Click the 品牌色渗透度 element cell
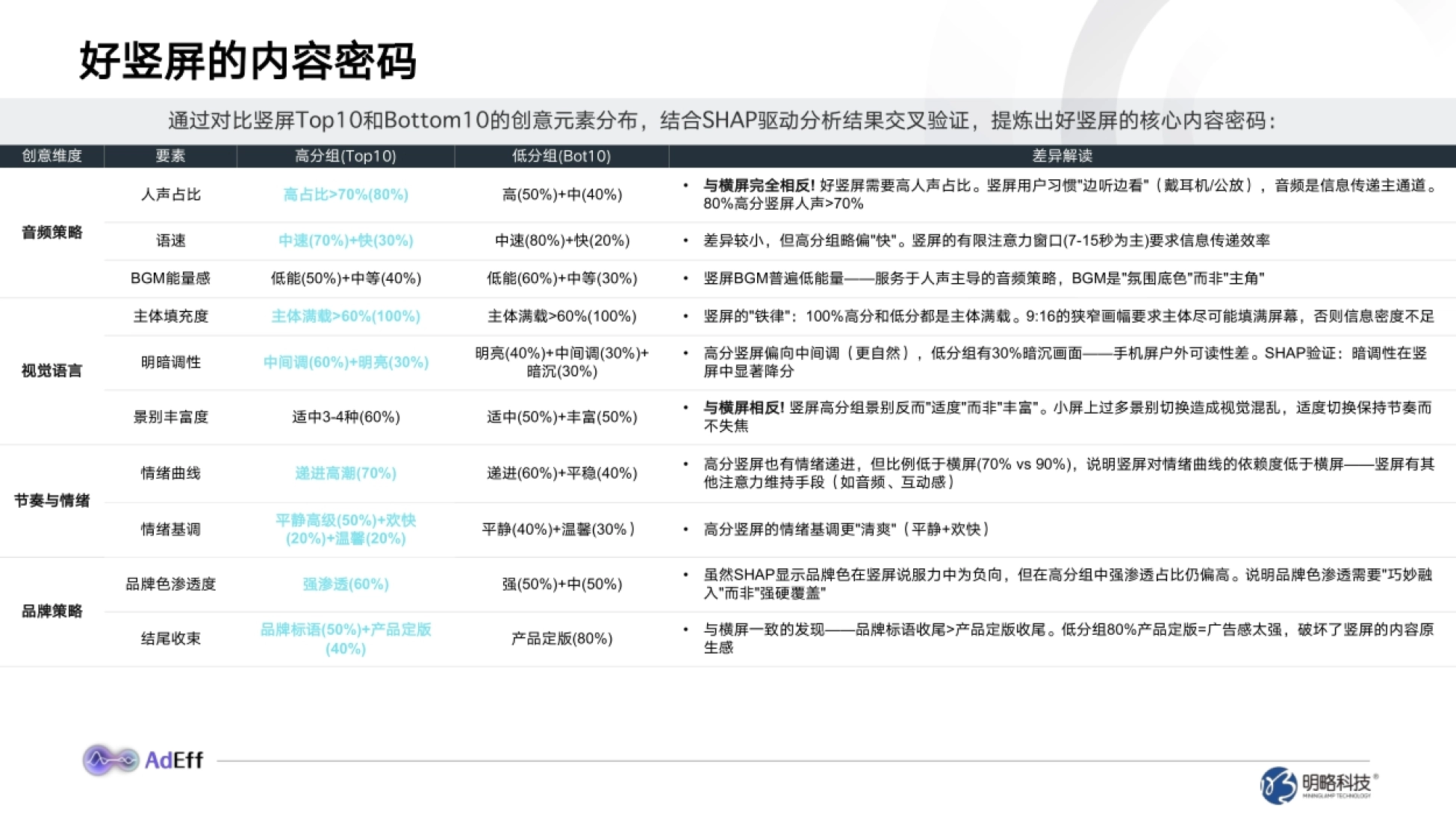 [170, 584]
